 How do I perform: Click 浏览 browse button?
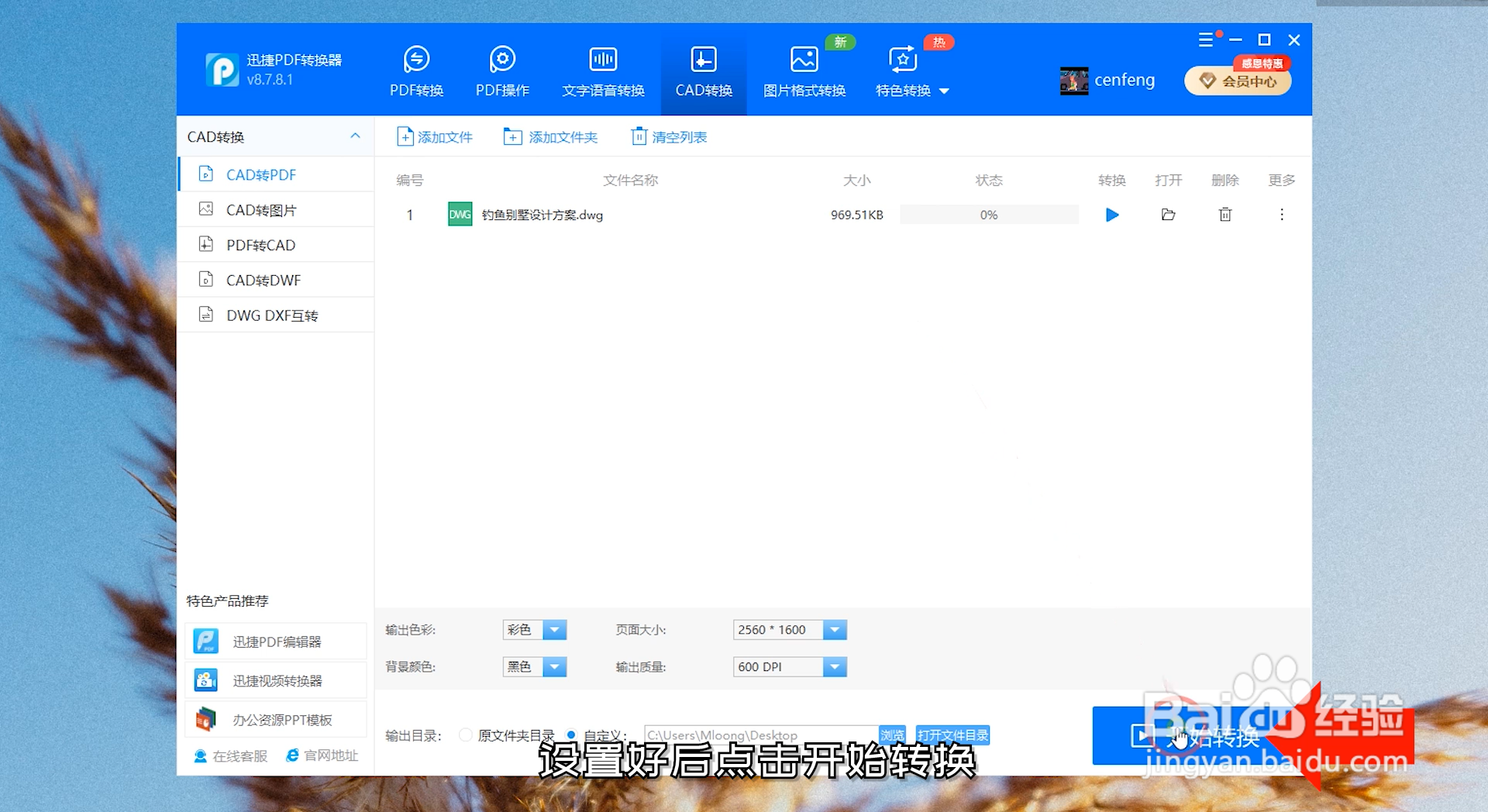(892, 735)
